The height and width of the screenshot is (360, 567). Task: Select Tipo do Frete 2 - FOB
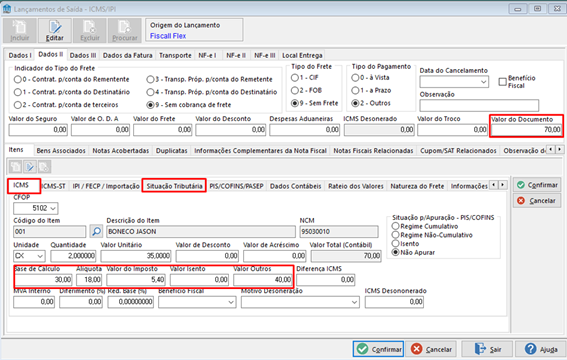(x=295, y=90)
